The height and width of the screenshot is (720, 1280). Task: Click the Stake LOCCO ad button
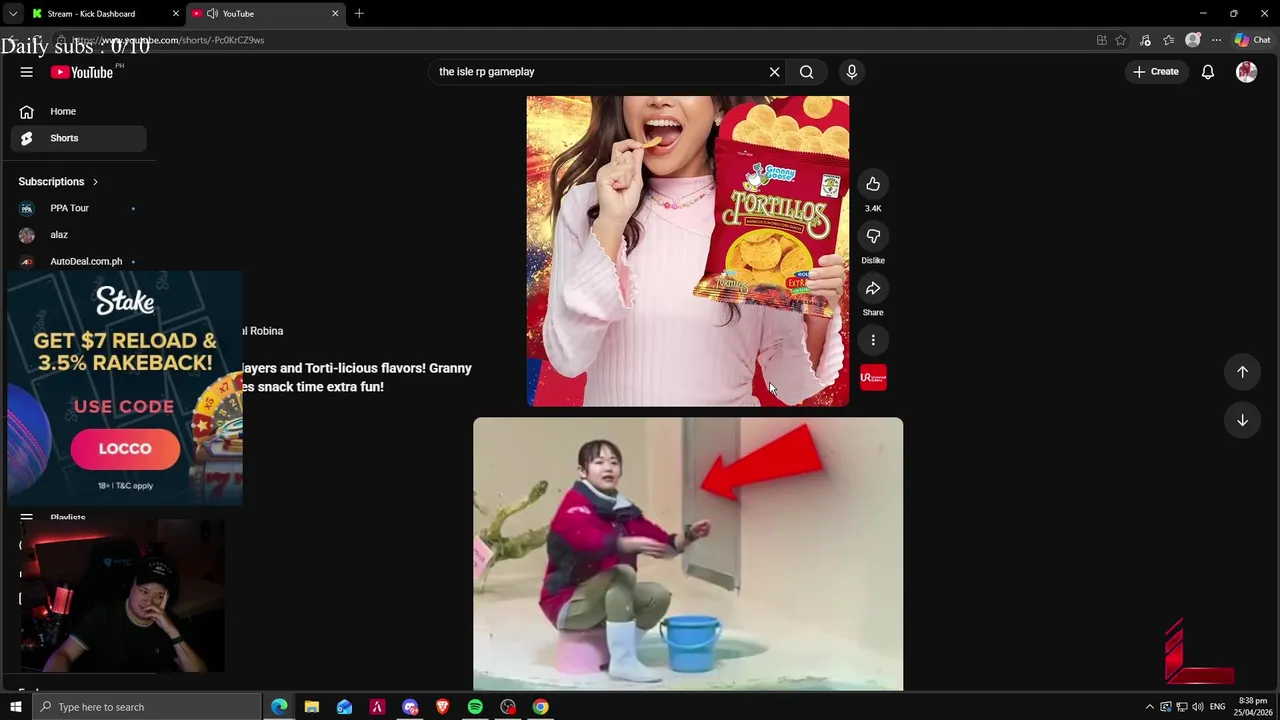tap(125, 449)
